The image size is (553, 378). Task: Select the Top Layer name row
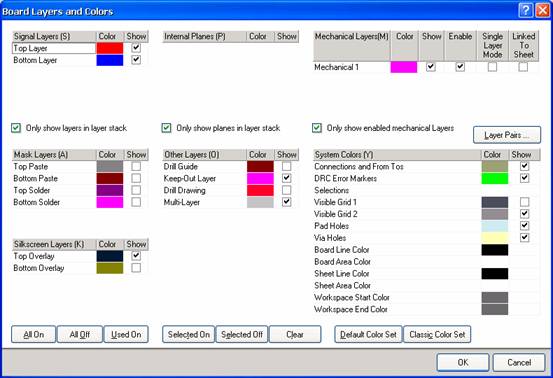[54, 48]
